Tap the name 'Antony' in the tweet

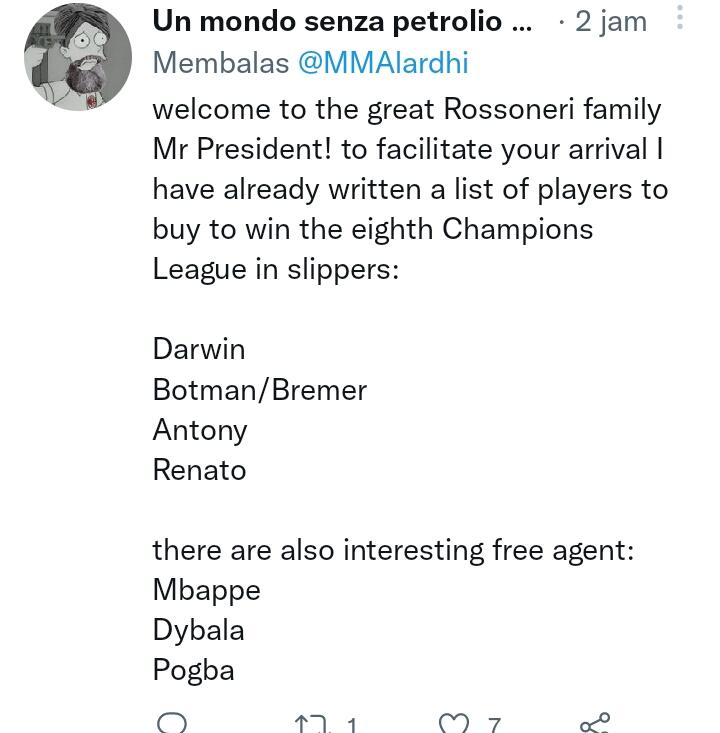[199, 430]
